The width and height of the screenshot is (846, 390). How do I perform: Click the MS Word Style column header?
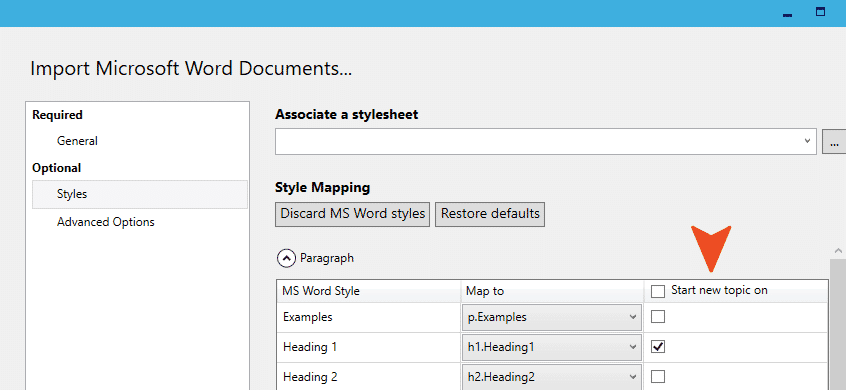[369, 291]
